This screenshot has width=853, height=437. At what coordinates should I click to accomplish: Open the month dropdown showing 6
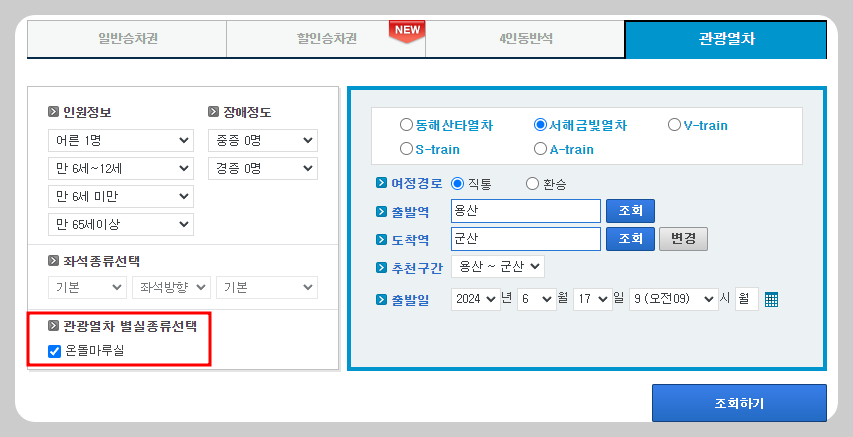point(536,299)
